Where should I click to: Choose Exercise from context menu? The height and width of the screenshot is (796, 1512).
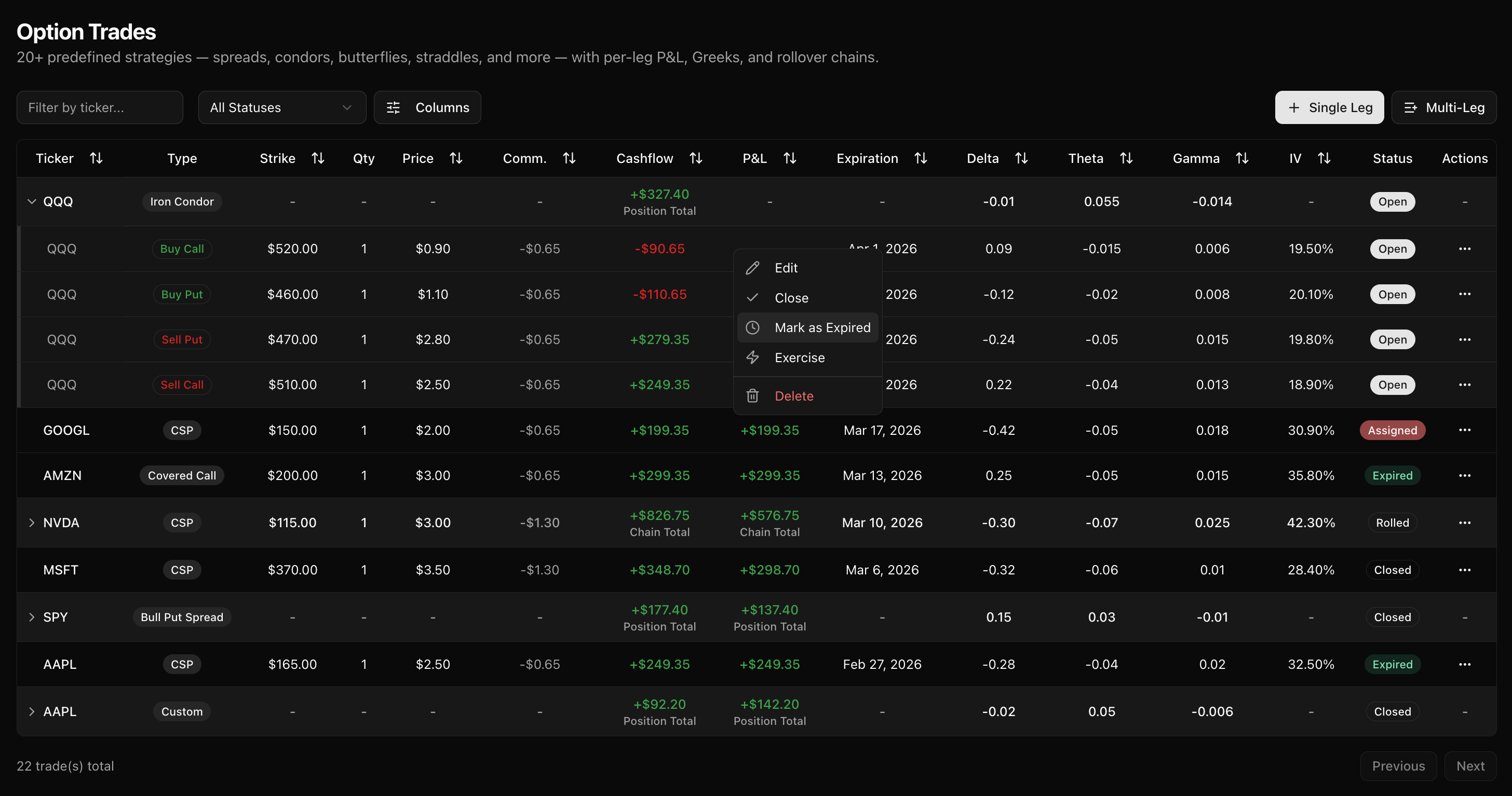point(800,358)
